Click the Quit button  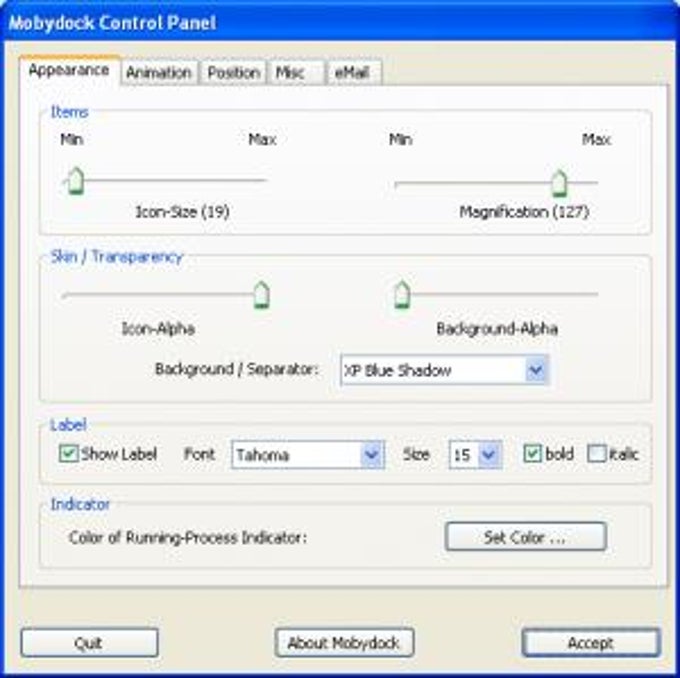point(89,642)
